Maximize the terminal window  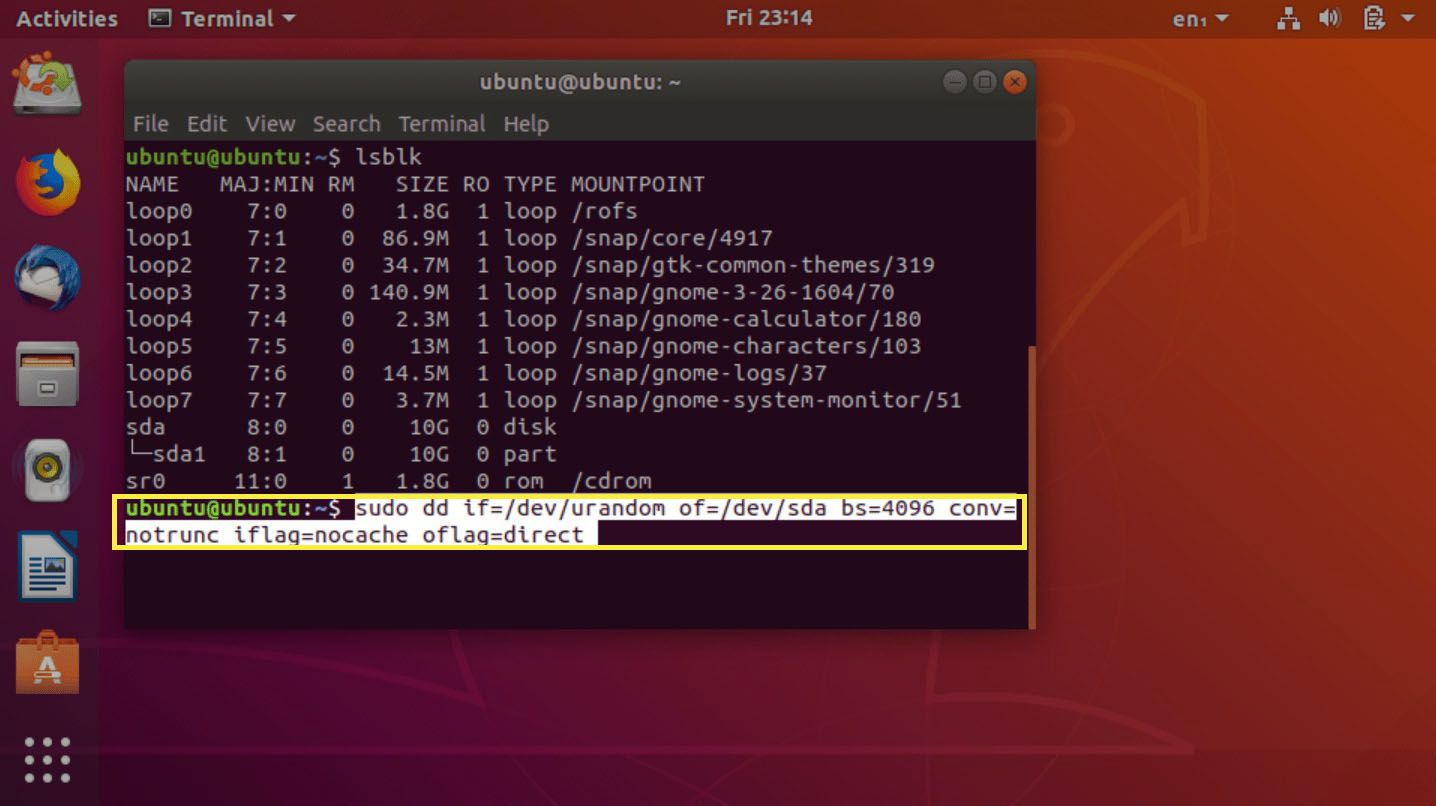click(985, 82)
